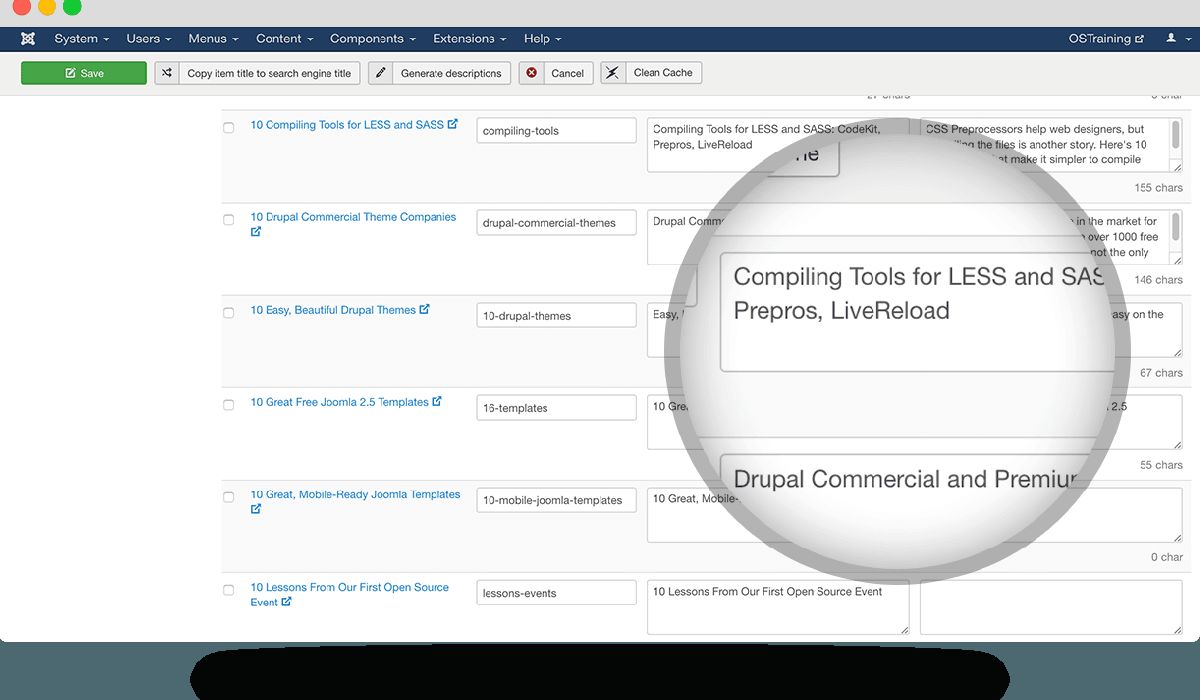This screenshot has width=1200, height=700.
Task: Click the Joomla logo icon
Action: (x=28, y=39)
